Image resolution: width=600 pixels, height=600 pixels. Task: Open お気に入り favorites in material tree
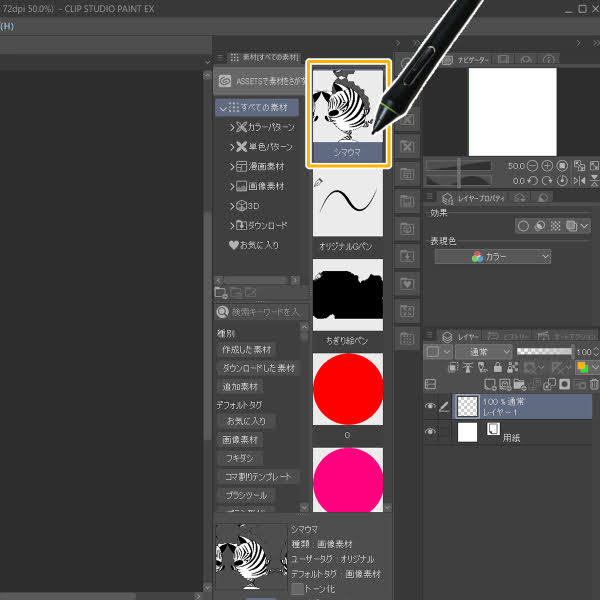tap(254, 245)
